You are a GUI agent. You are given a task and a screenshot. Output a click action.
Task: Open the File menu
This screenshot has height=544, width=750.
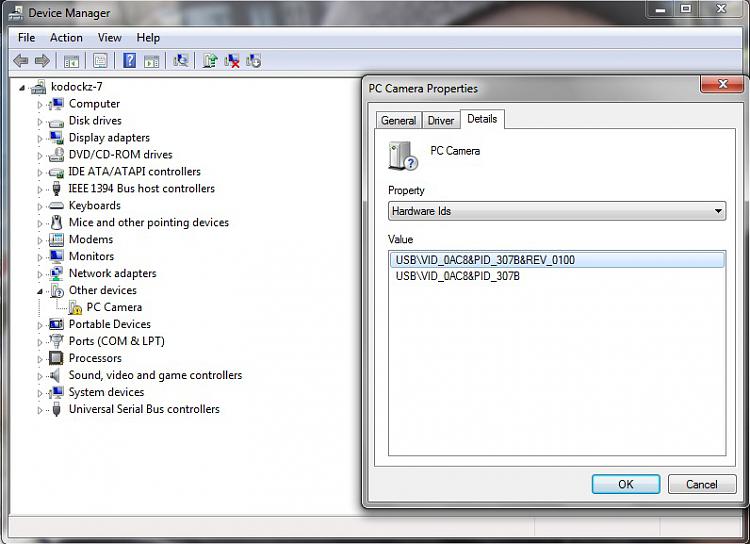coord(26,37)
